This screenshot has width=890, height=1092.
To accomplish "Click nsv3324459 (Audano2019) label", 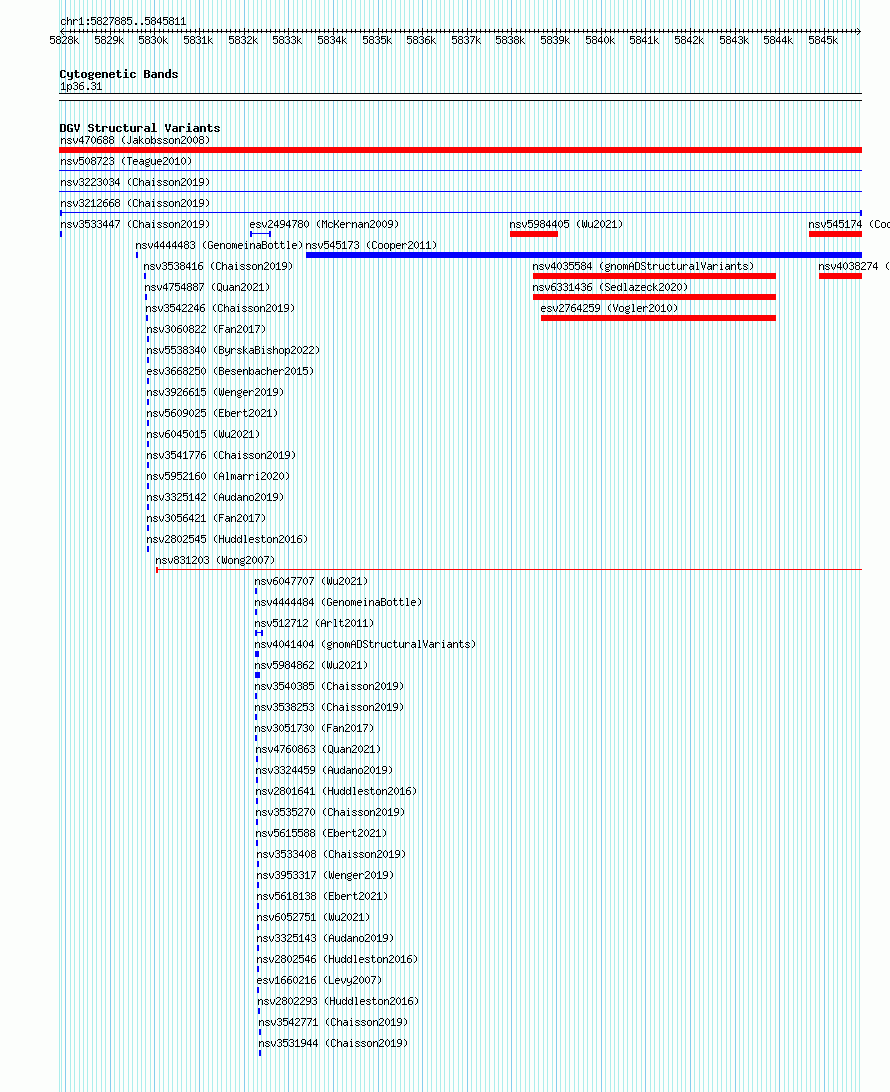I will click(325, 770).
